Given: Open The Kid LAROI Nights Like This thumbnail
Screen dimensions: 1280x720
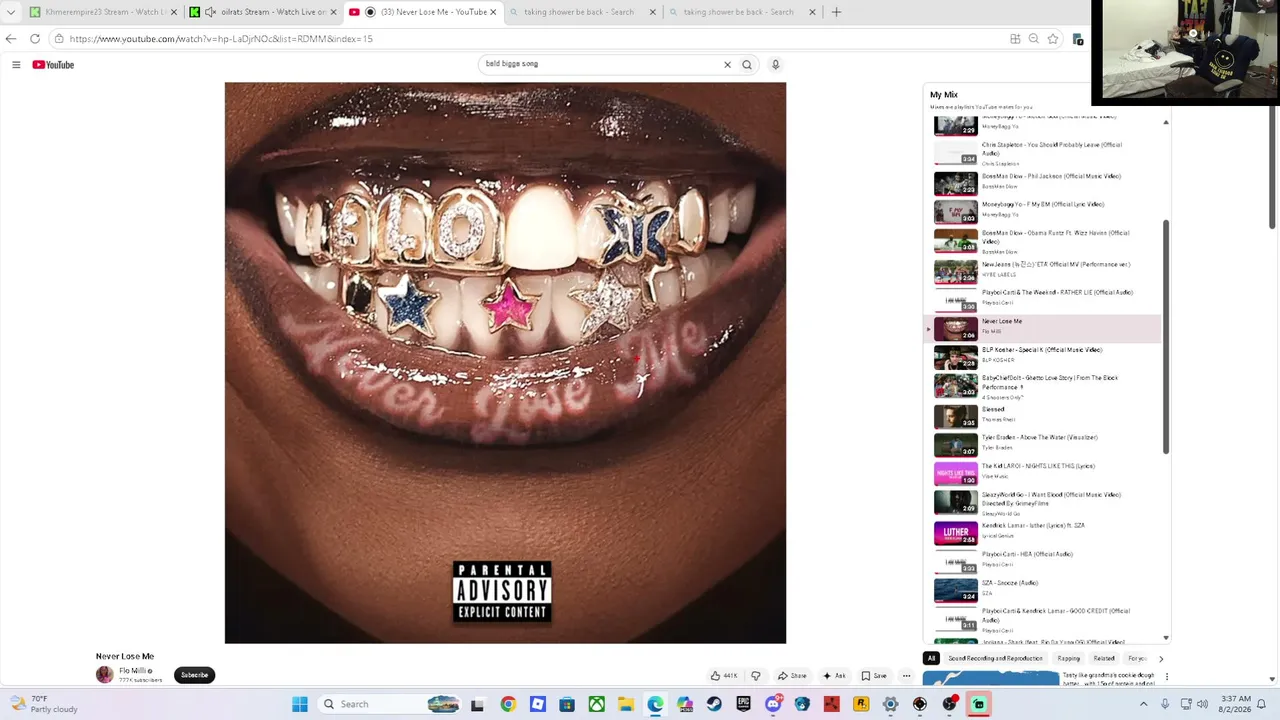Looking at the screenshot, I should tap(955, 473).
